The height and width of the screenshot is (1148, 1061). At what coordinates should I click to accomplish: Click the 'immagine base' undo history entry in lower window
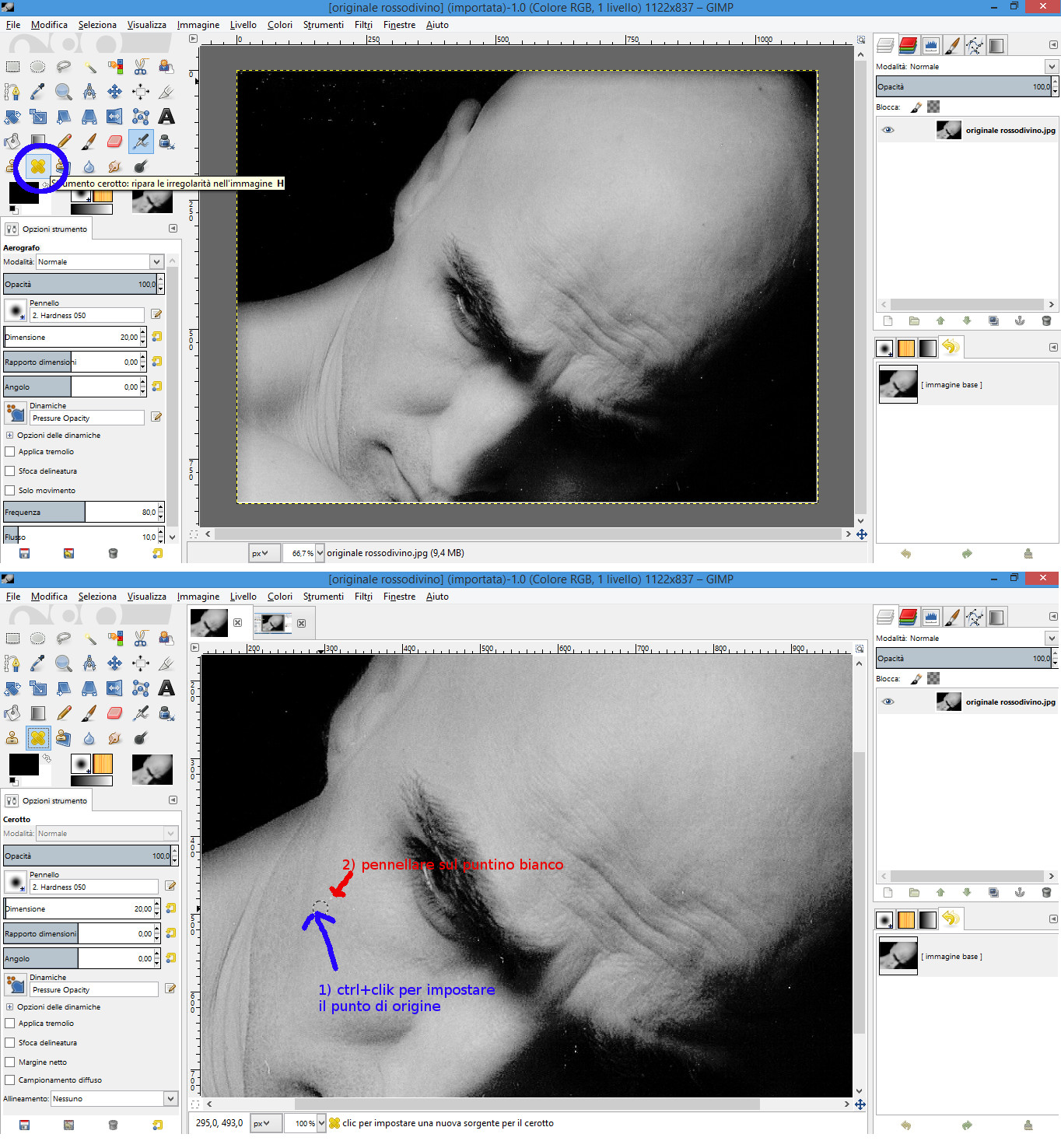[x=951, y=957]
